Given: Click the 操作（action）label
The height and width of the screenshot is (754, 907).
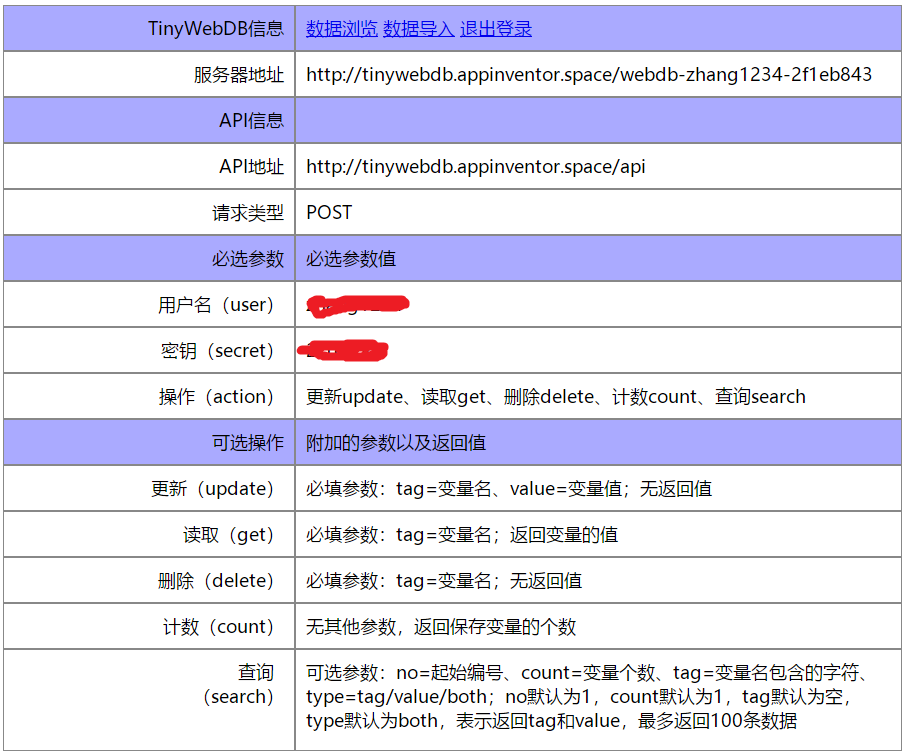Looking at the screenshot, I should [x=216, y=396].
